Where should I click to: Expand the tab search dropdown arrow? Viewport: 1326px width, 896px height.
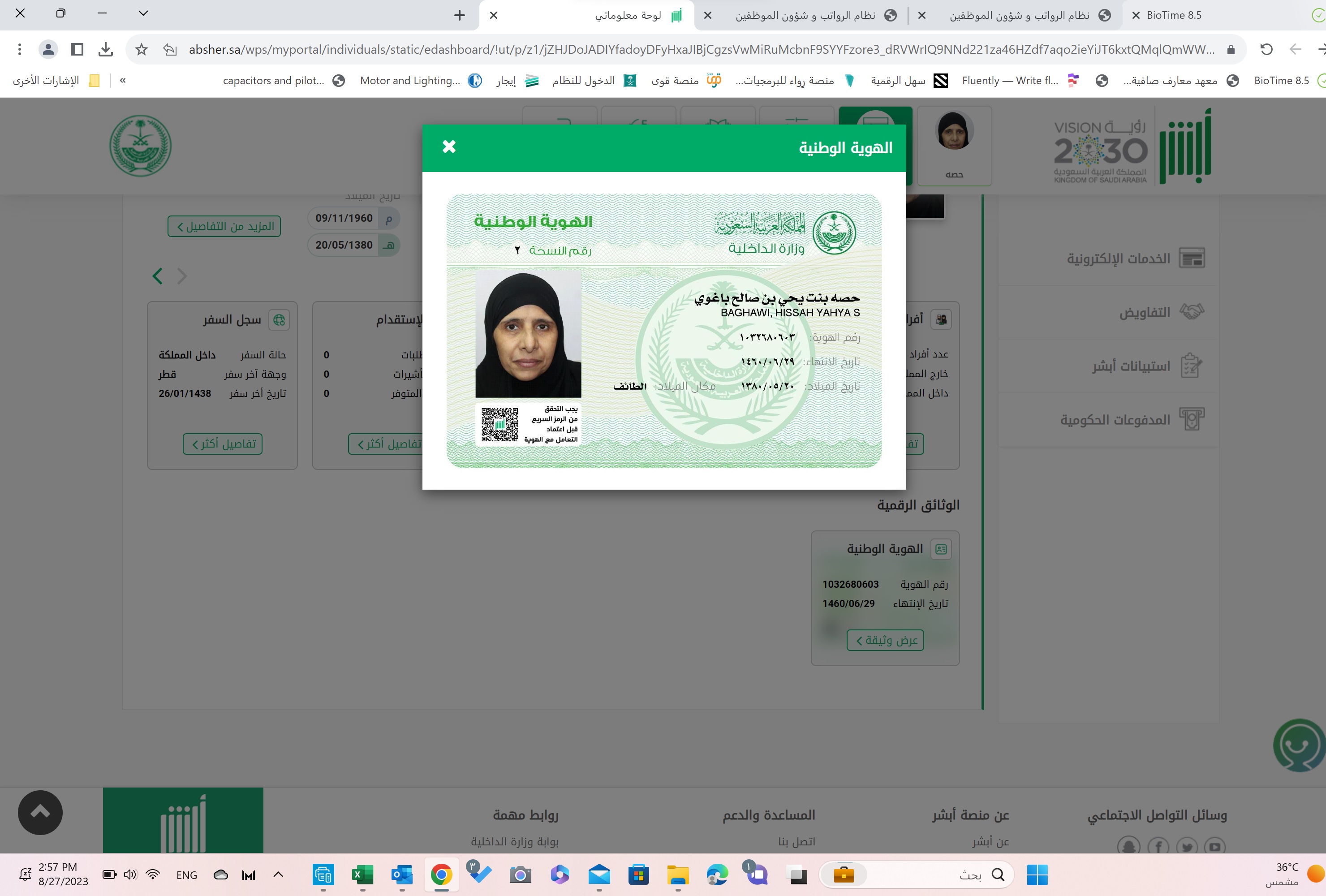(x=143, y=13)
